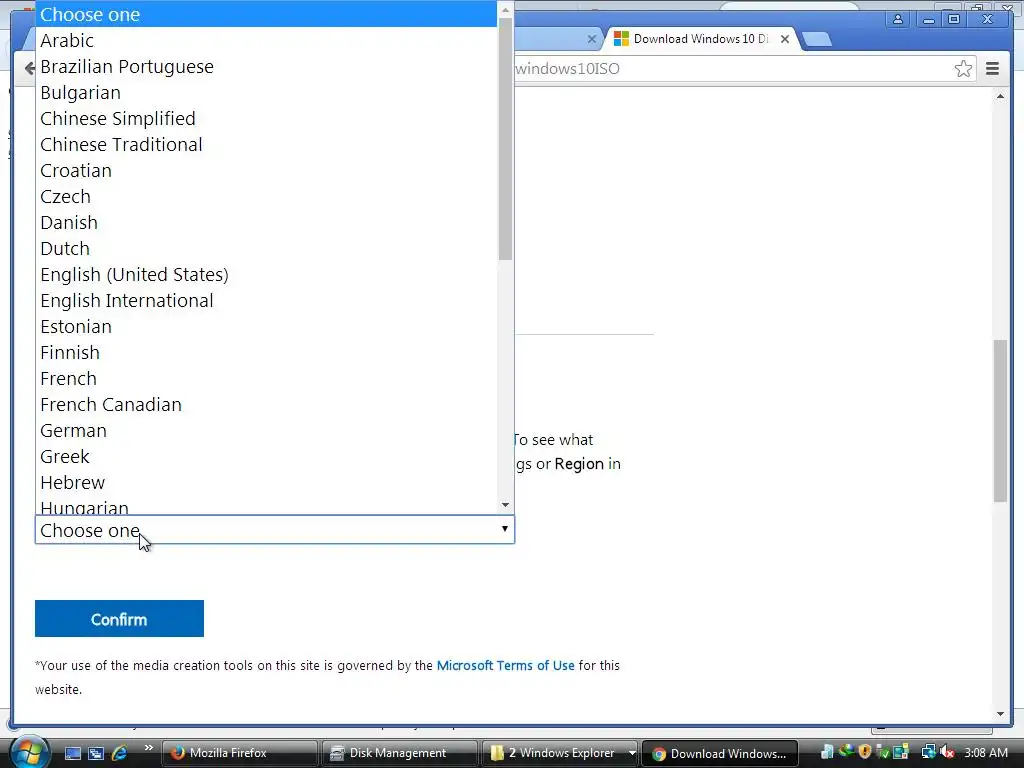1024x768 pixels.
Task: Choose Estonian in the dropdown list
Action: pos(266,327)
